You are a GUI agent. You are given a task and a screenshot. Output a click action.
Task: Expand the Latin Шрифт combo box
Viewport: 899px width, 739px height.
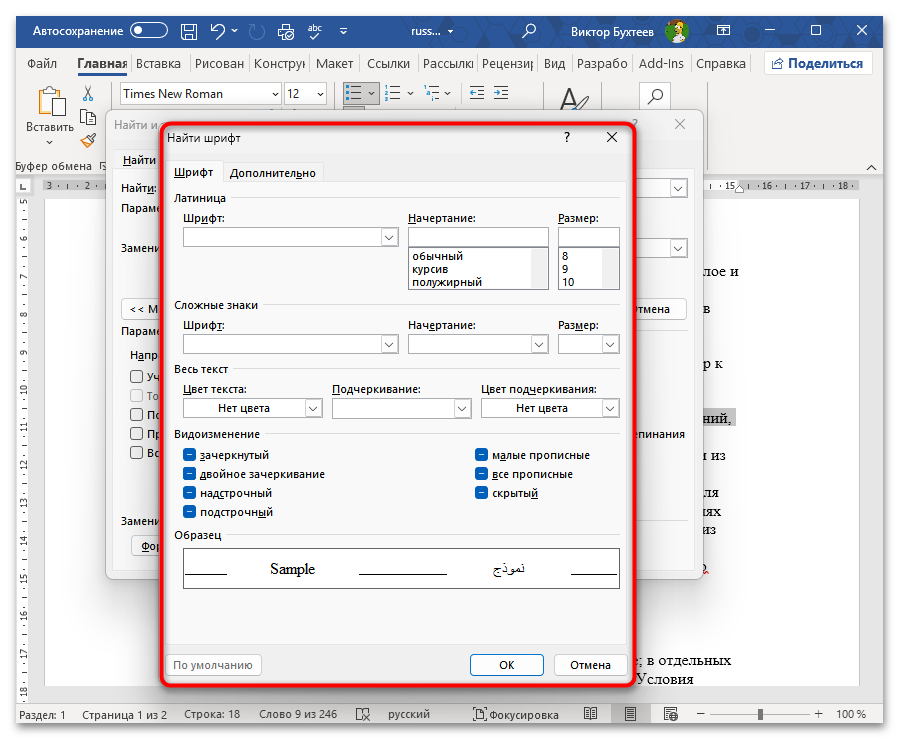(389, 237)
